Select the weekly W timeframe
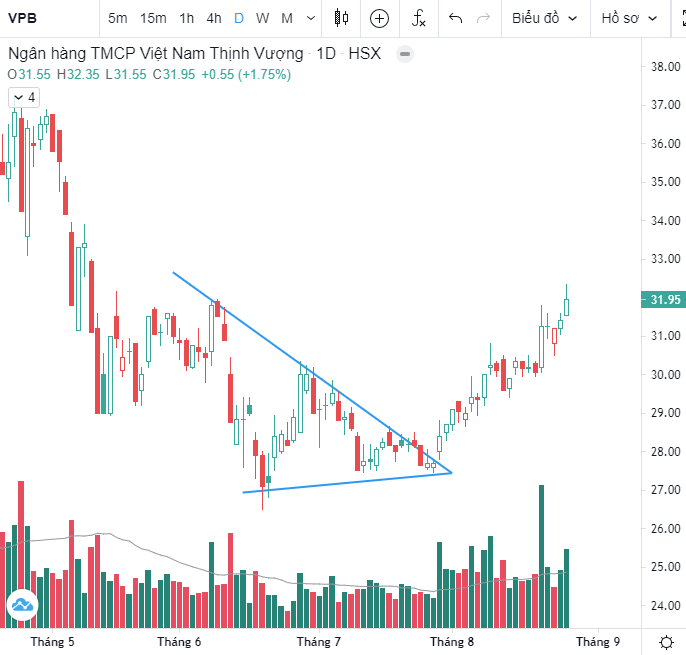 [x=262, y=18]
